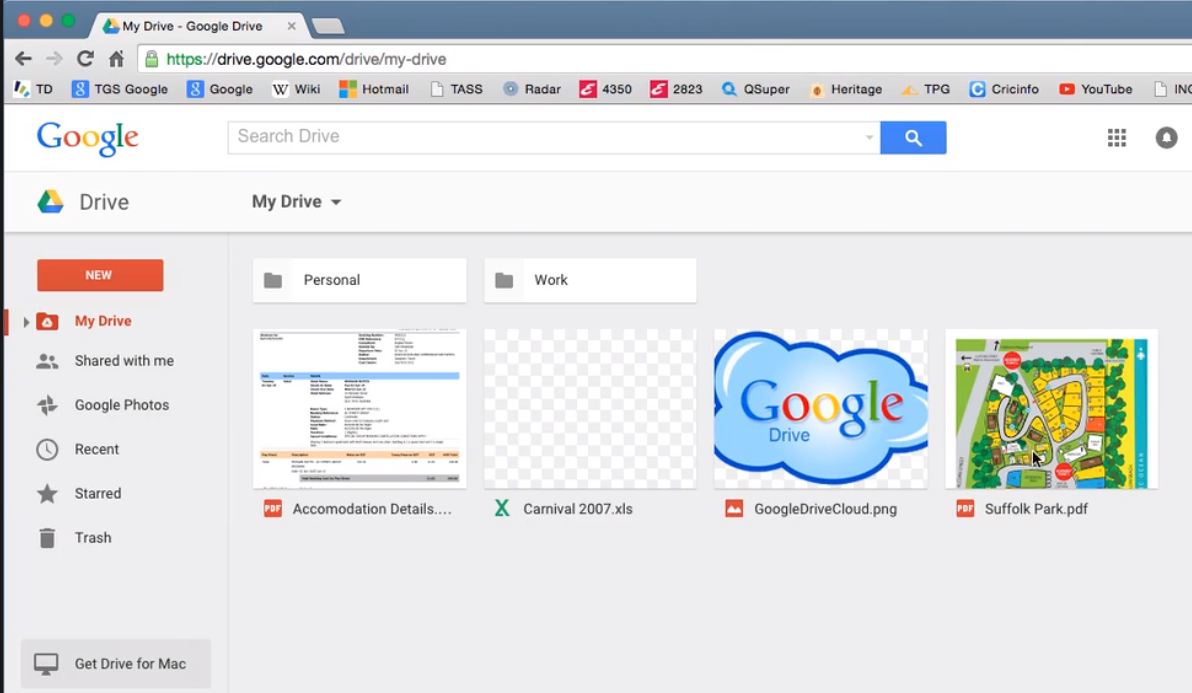Click the My Drive folder icon in sidebar
Image resolution: width=1192 pixels, height=693 pixels.
click(47, 321)
